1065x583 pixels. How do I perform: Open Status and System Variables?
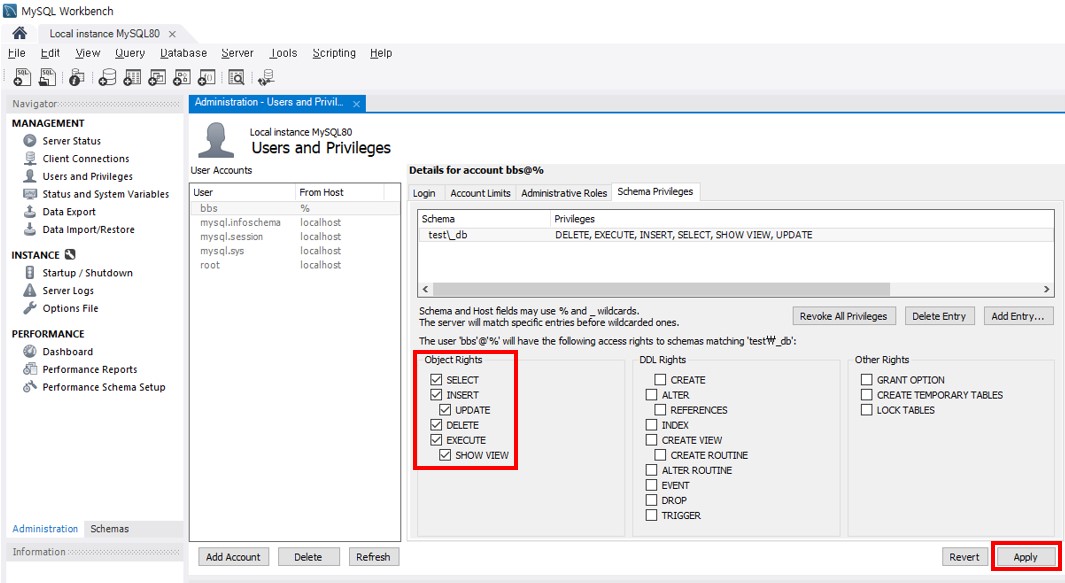[105, 194]
